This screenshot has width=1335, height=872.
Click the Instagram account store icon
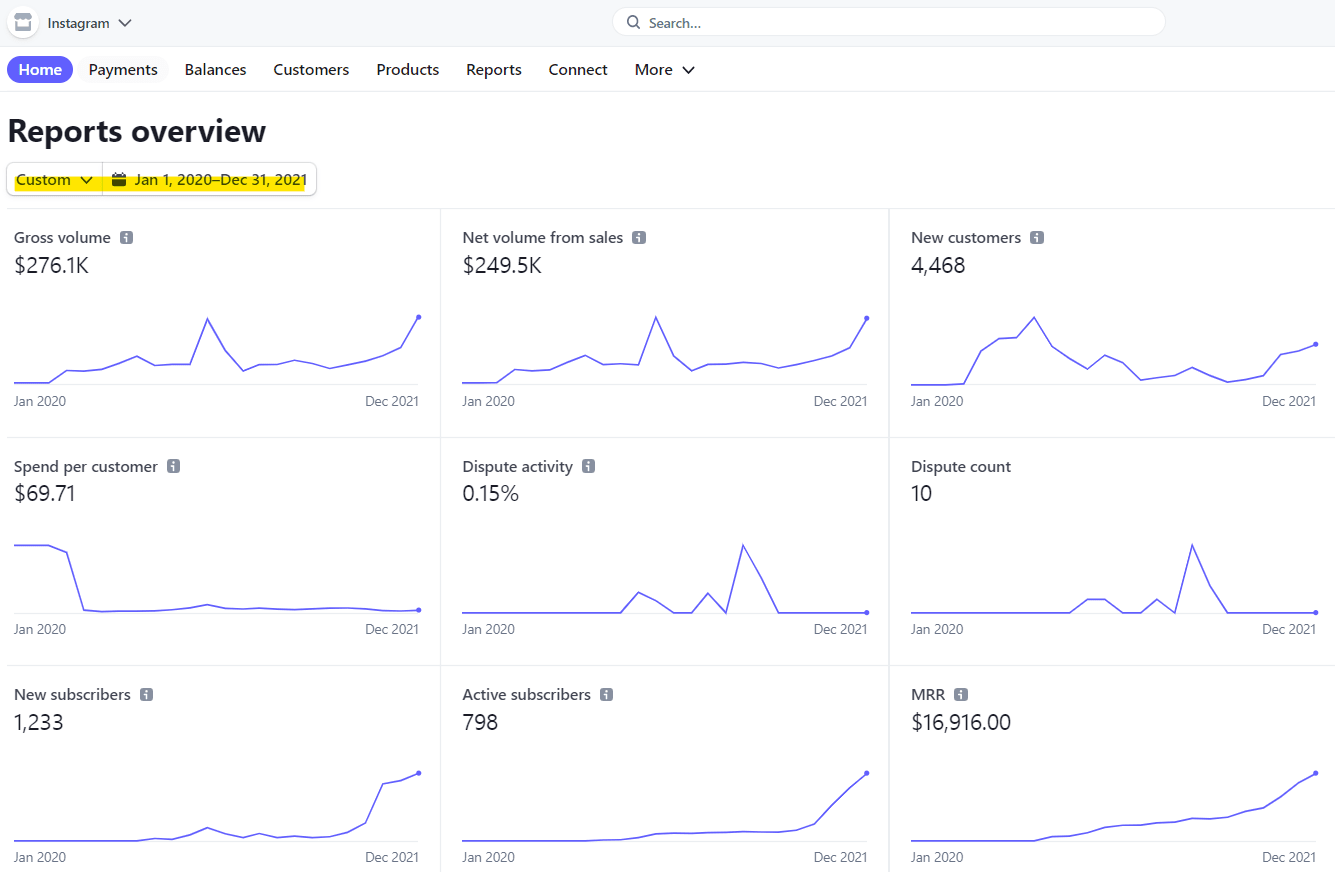pos(23,23)
